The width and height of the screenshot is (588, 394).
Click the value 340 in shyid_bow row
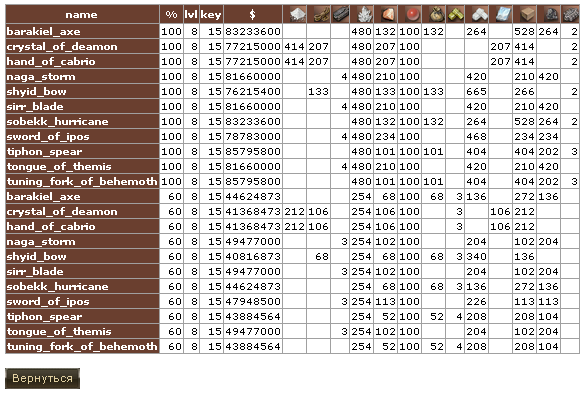477,256
